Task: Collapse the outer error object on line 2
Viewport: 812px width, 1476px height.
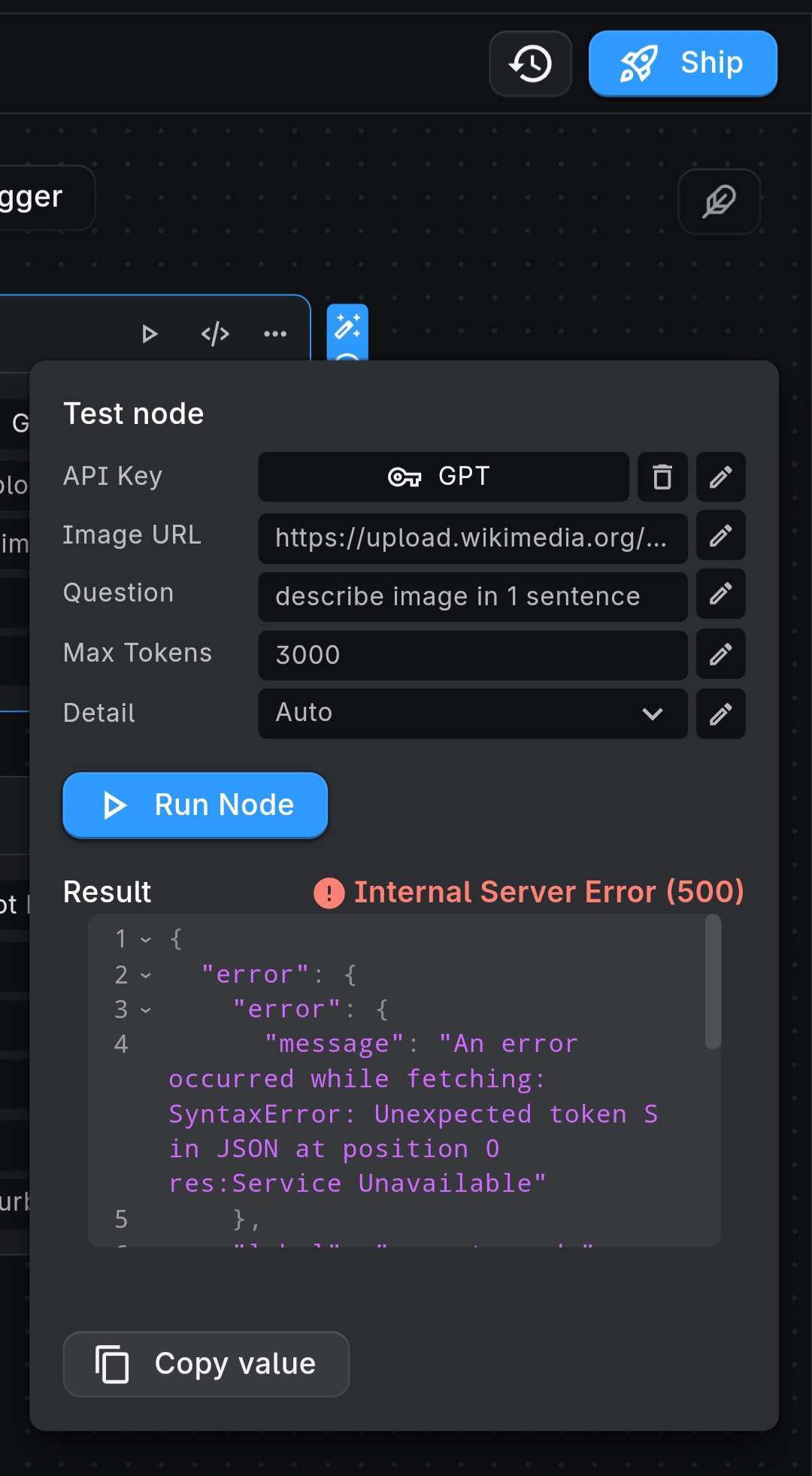Action: tap(144, 974)
